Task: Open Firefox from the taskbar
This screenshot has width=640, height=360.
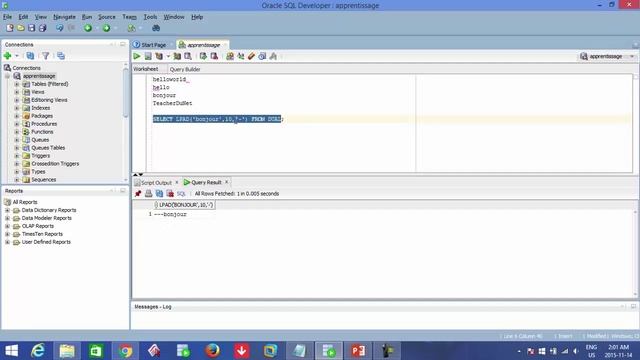Action: coord(212,351)
